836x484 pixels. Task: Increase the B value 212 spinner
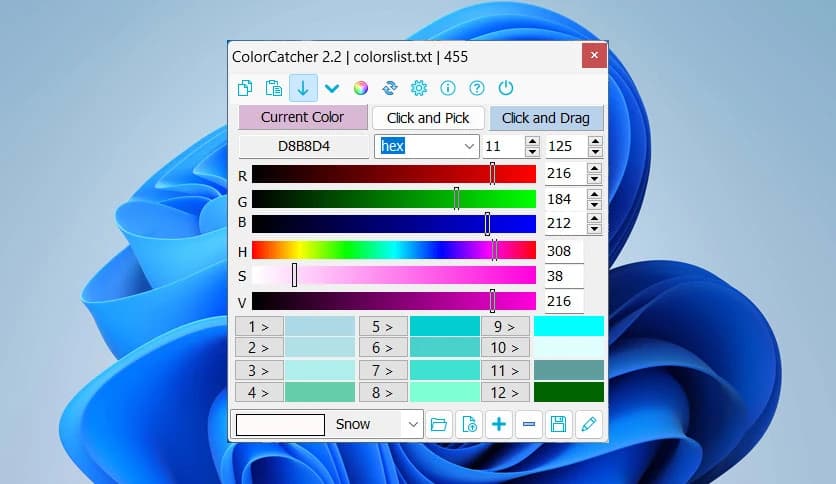(x=594, y=218)
